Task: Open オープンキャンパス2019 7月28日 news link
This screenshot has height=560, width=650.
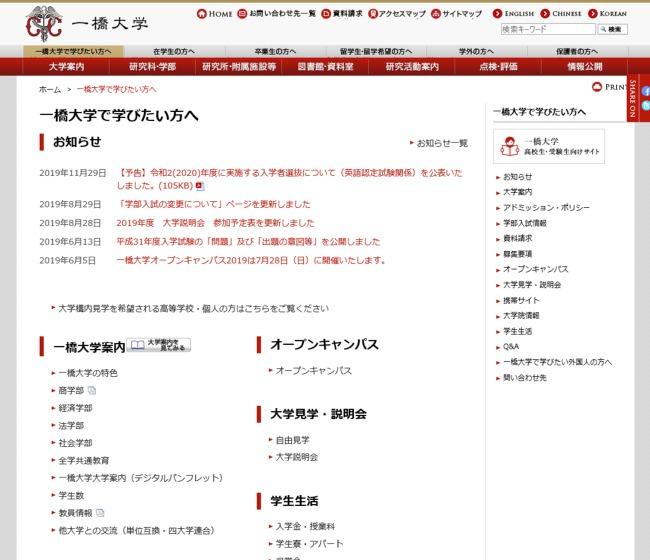Action: click(251, 260)
